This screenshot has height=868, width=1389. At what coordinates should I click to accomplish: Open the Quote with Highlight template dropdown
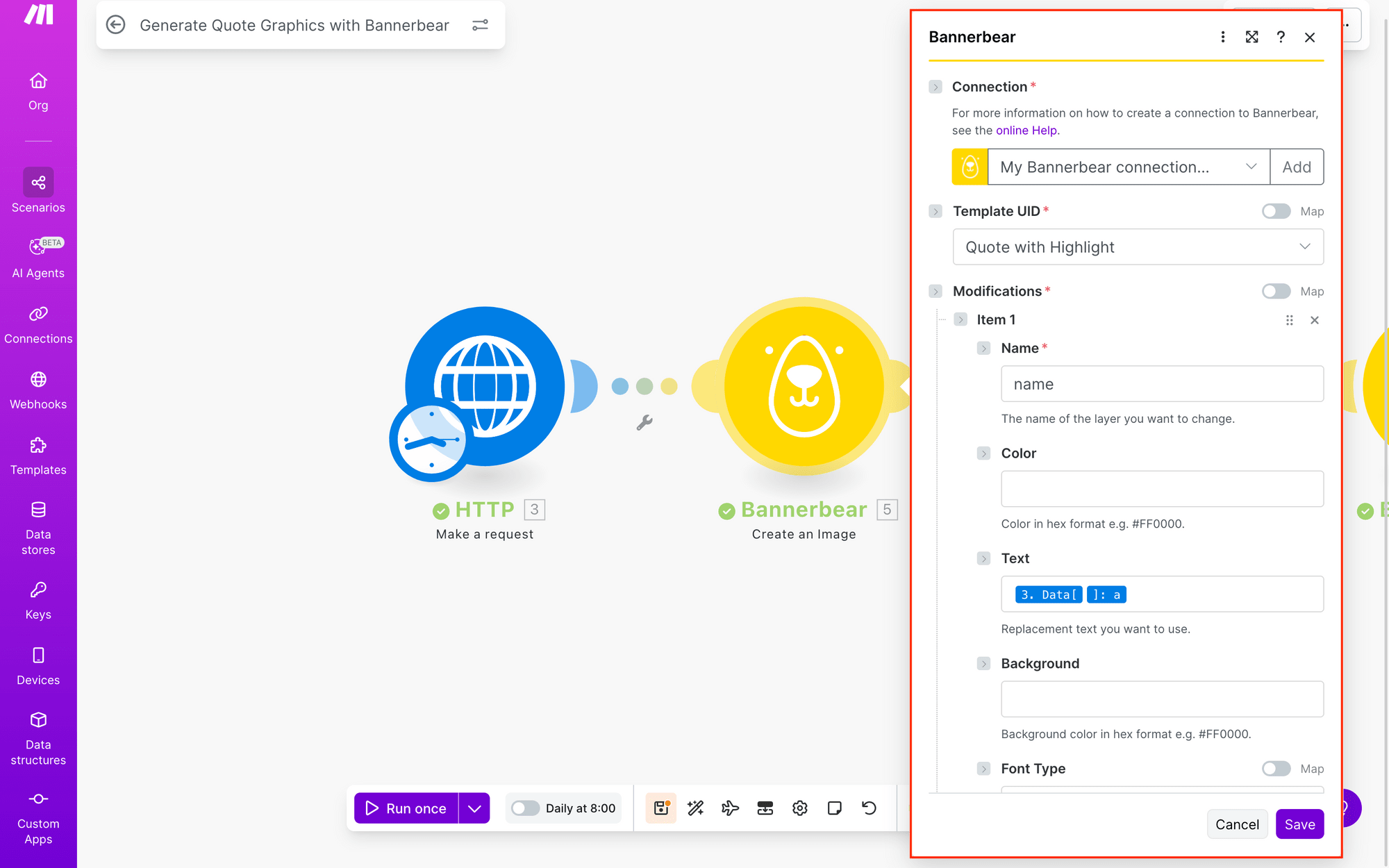point(1138,247)
